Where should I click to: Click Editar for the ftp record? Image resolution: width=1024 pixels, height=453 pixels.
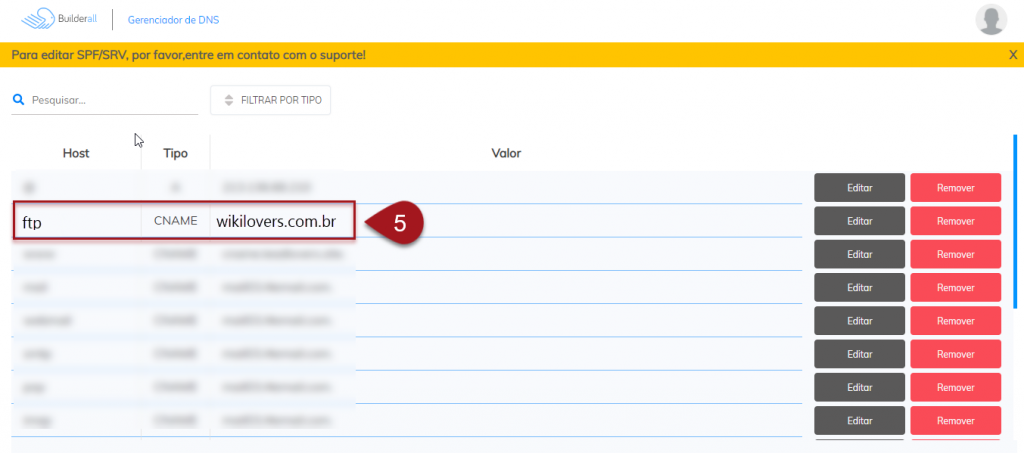click(x=859, y=221)
